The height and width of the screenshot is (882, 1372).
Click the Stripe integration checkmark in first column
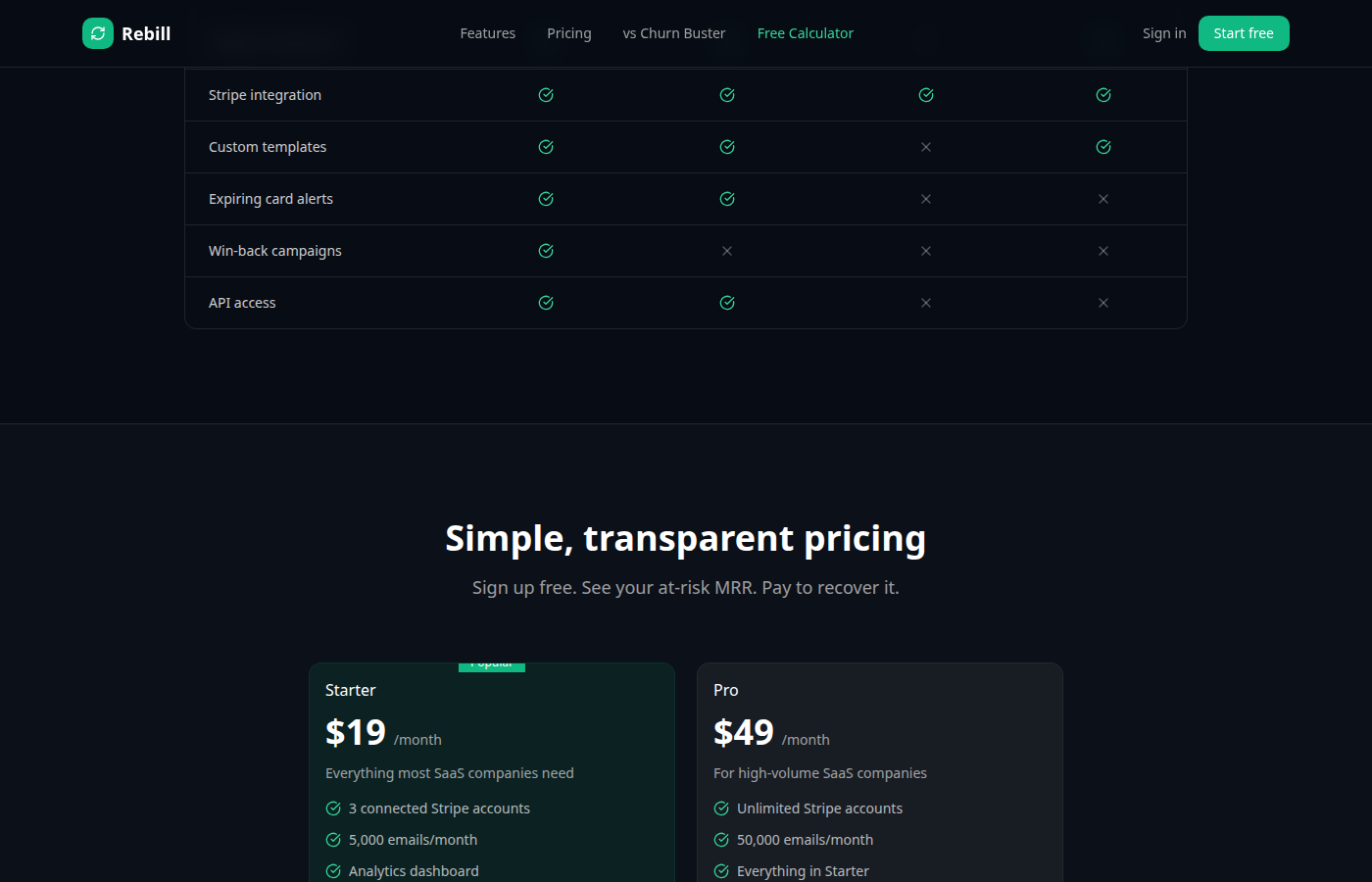[x=546, y=94]
